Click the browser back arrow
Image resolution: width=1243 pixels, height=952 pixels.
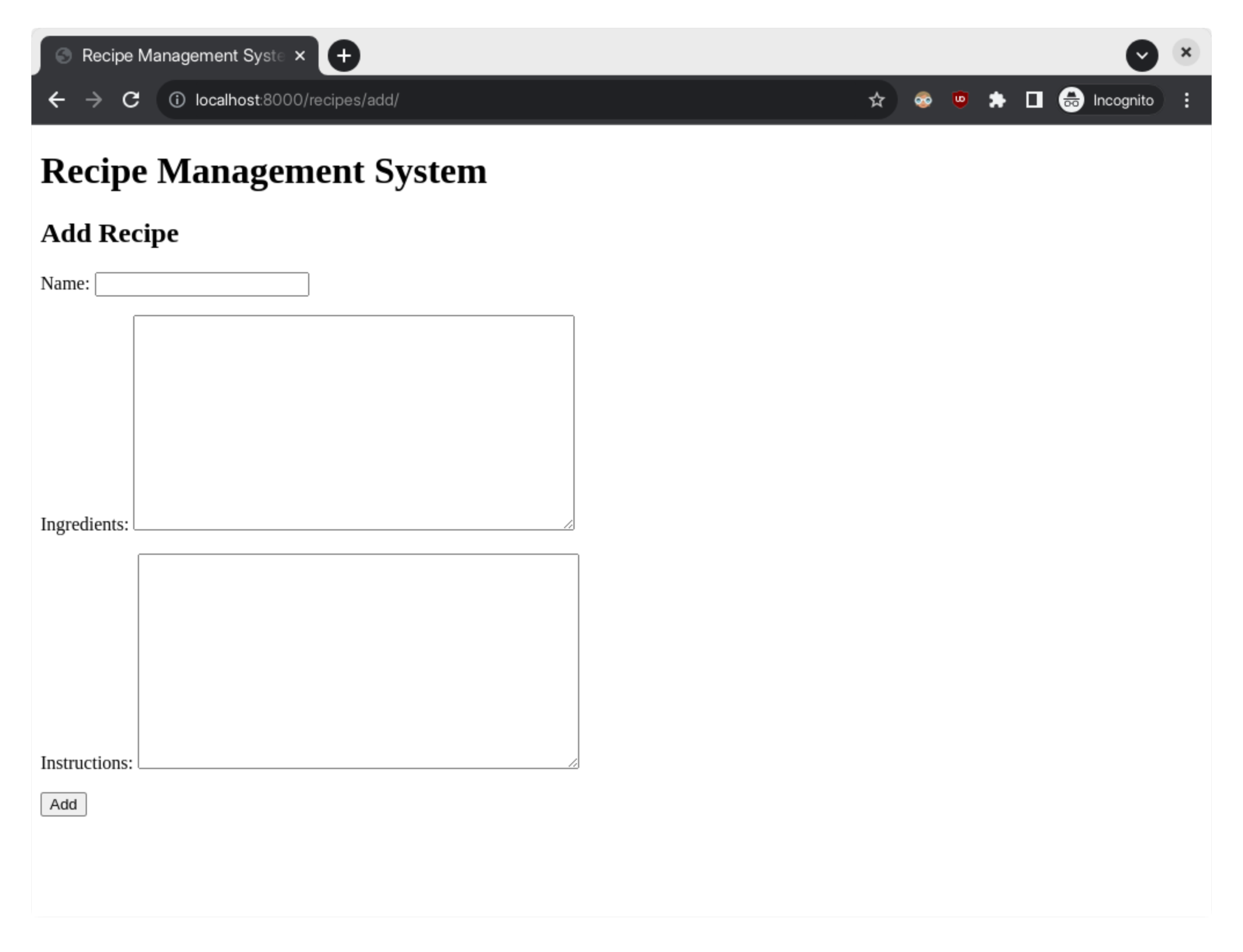click(x=56, y=100)
